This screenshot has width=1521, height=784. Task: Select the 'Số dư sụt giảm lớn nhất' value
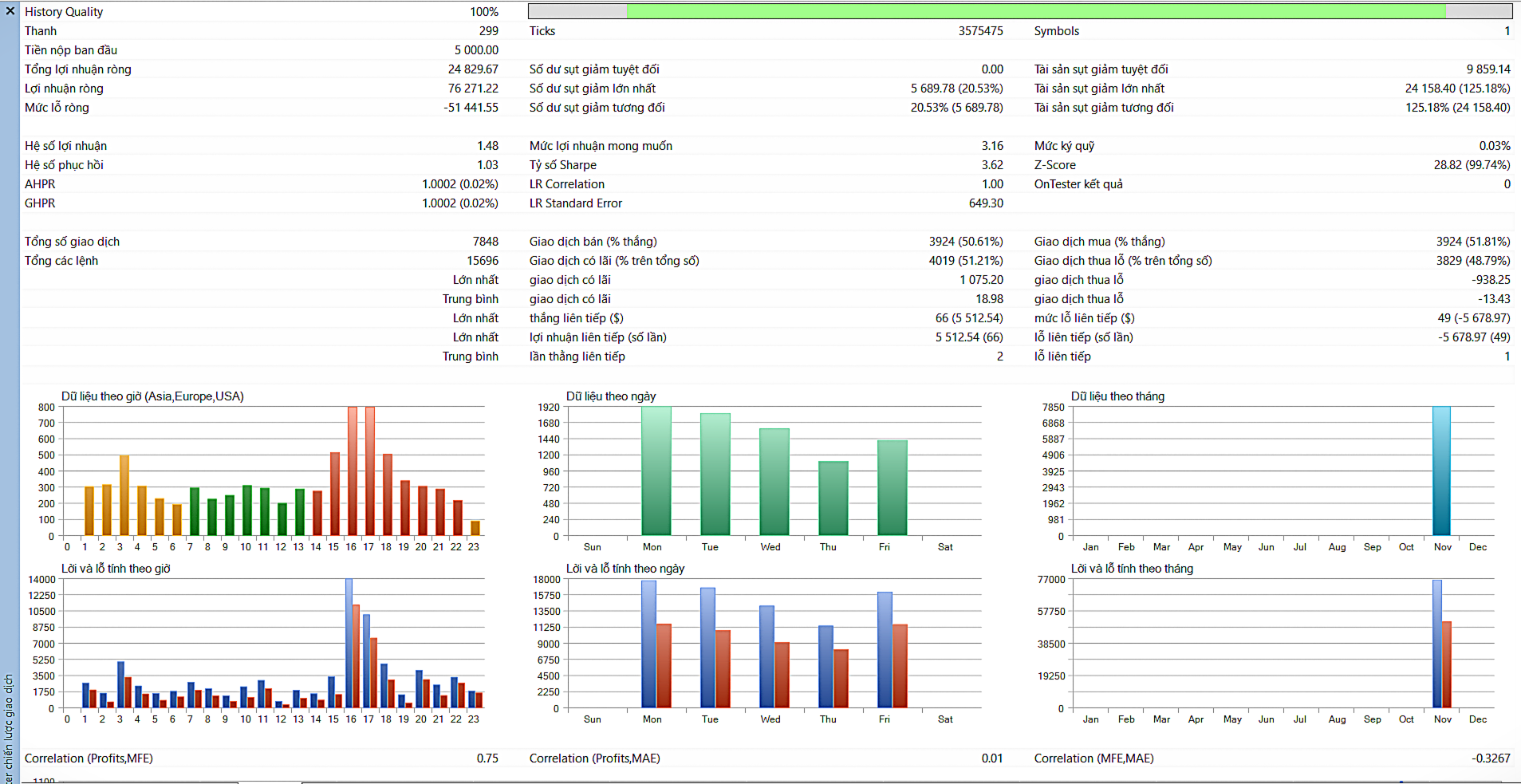coord(957,89)
